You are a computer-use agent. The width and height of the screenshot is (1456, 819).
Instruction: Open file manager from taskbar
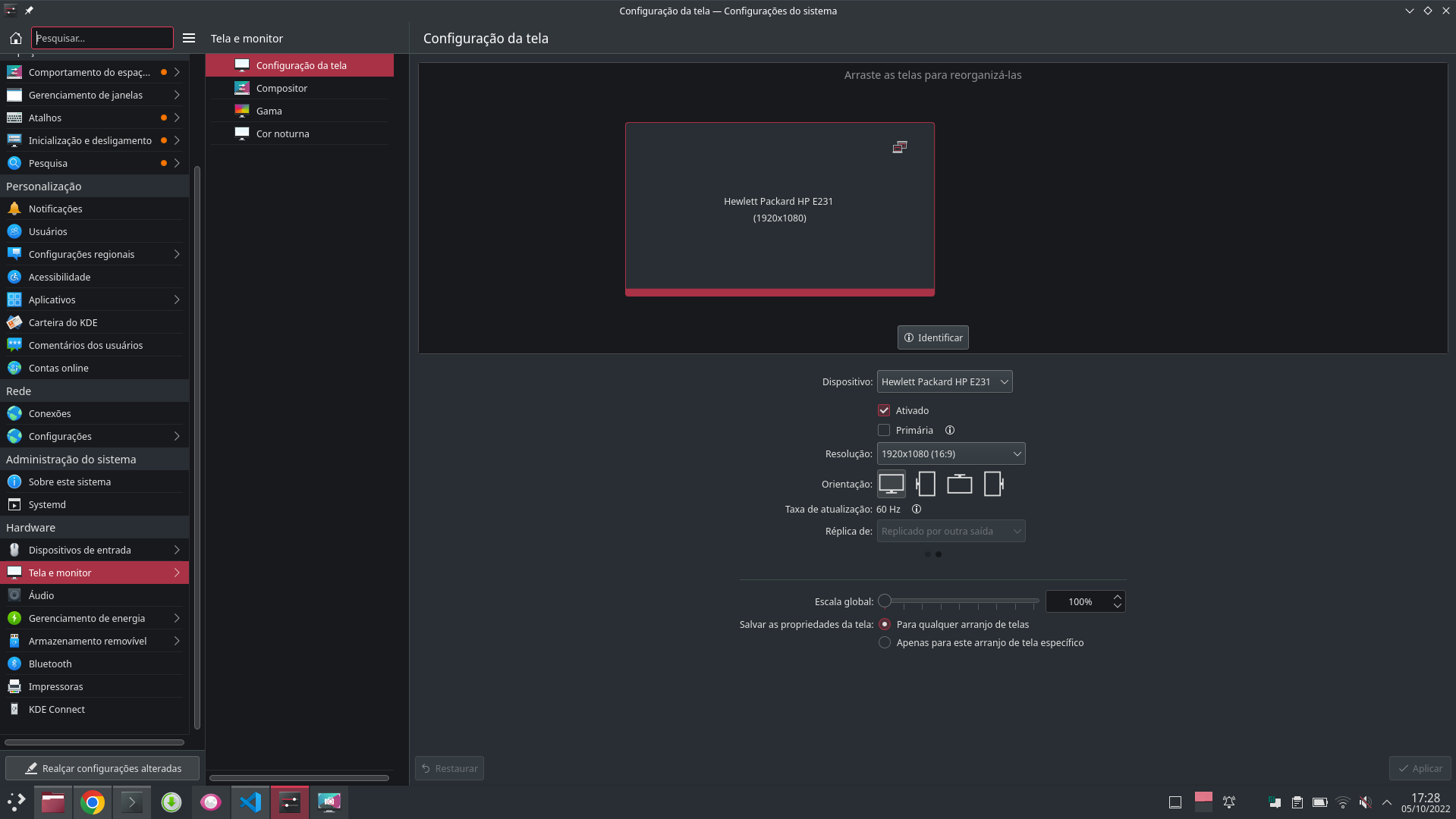[53, 802]
